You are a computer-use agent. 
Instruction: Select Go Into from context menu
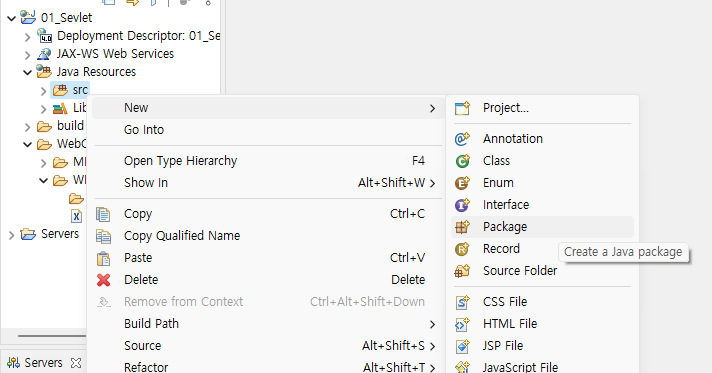268,130
